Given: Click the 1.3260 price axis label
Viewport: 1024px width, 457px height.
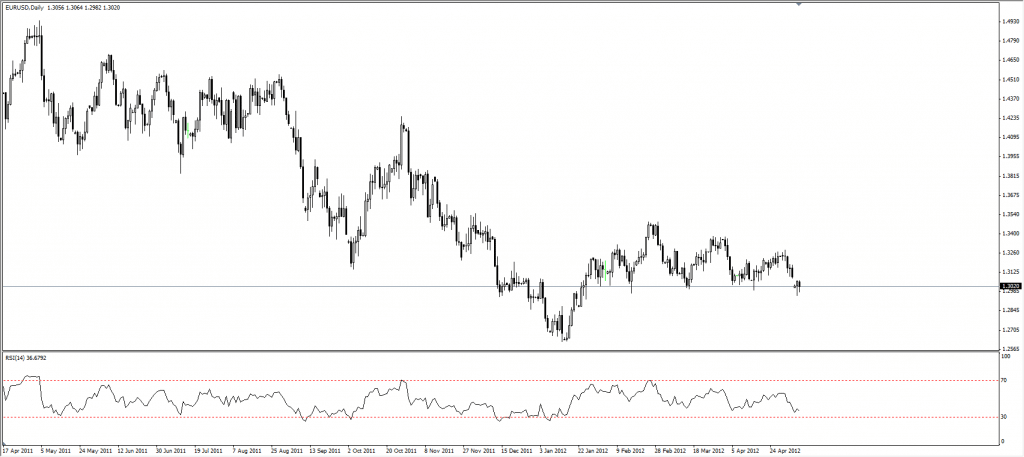Looking at the screenshot, I should [1010, 253].
